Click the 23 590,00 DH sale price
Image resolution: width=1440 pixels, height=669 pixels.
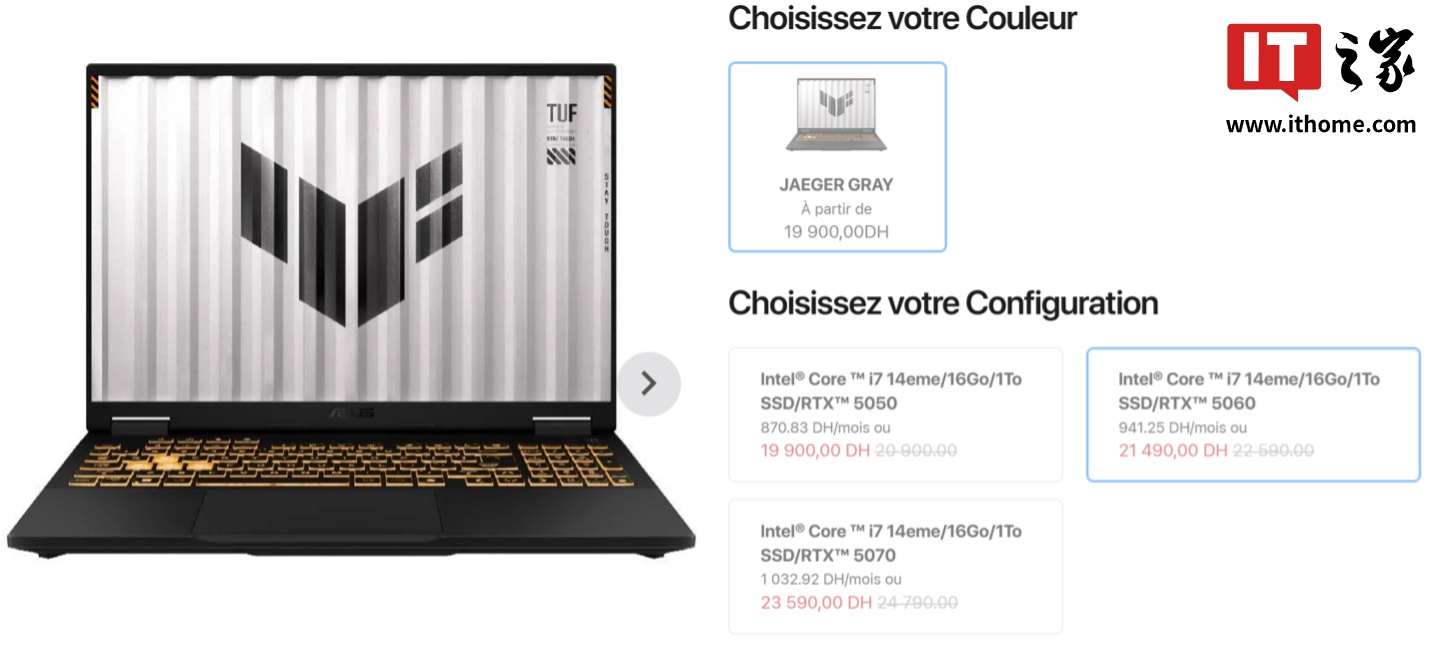(x=815, y=603)
